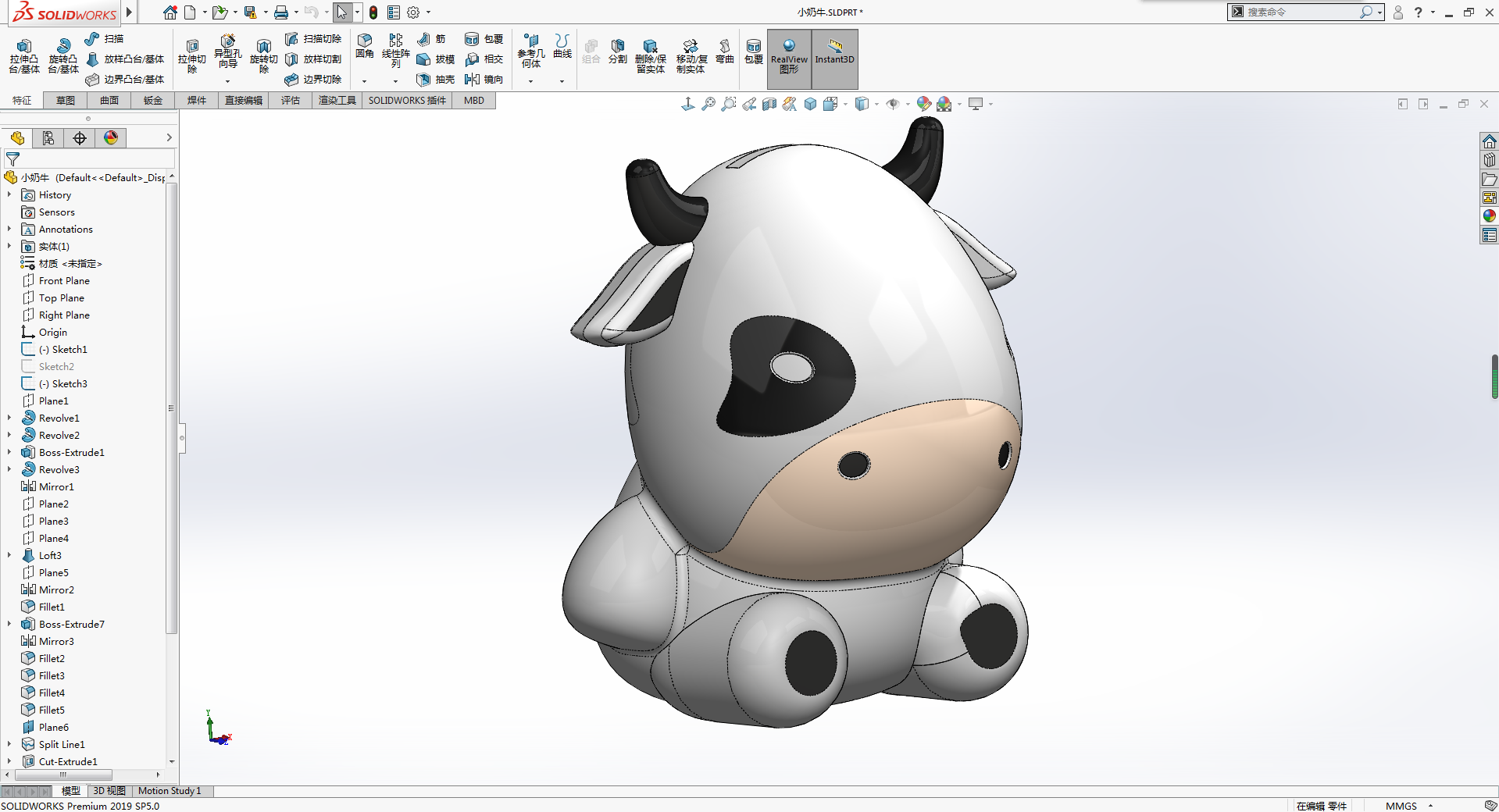Screen dimensions: 1499x812
Task: Toggle the rebuild traffic light button
Action: (x=373, y=12)
